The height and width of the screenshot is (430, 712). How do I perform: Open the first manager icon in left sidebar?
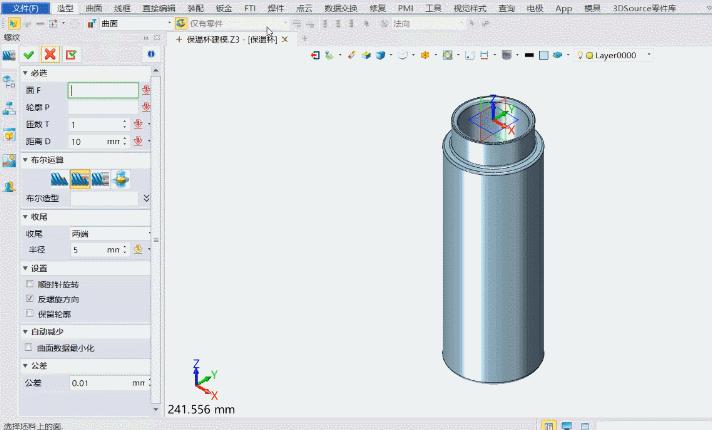9,82
